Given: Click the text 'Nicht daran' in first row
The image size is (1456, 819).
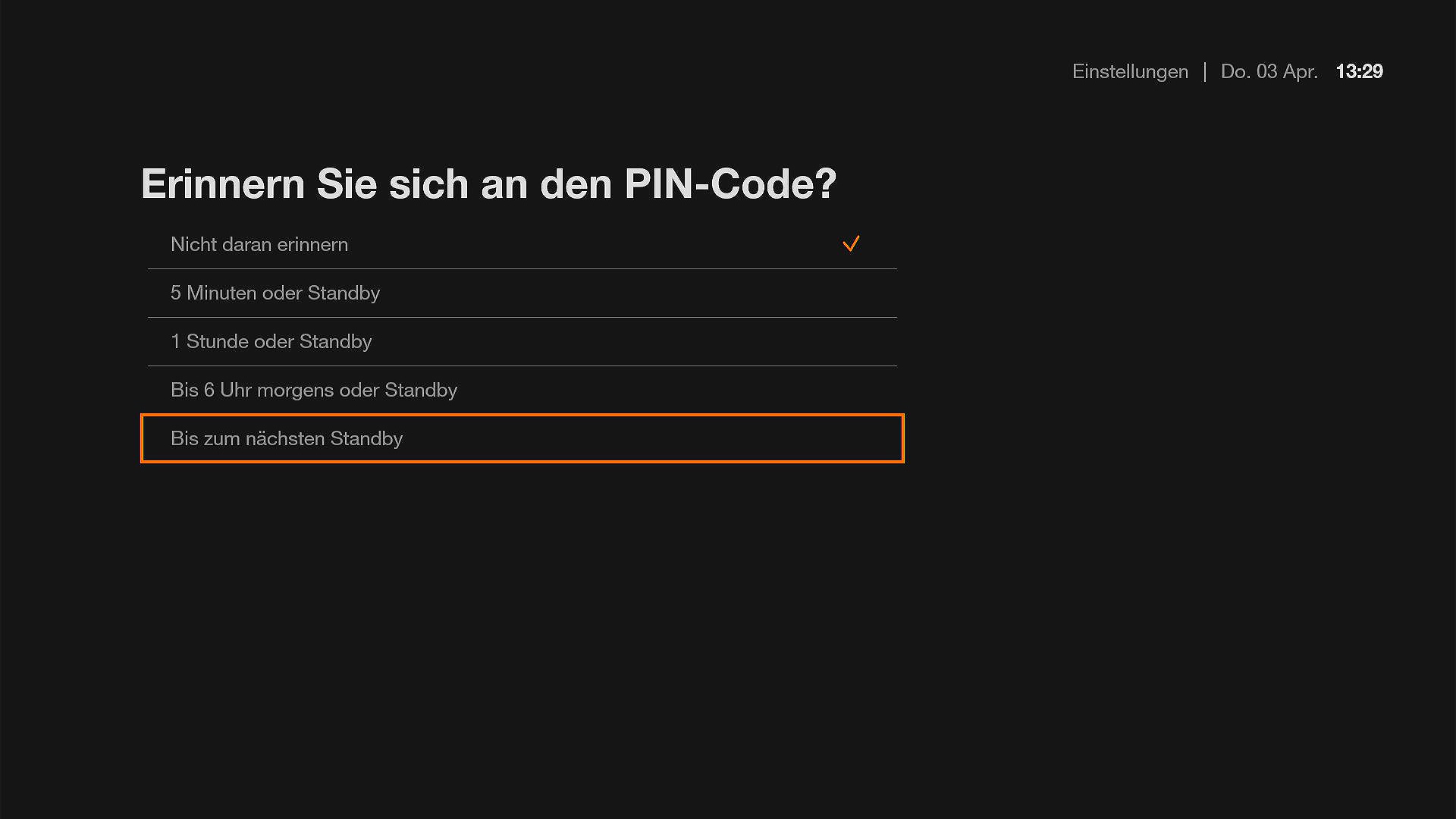Looking at the screenshot, I should pyautogui.click(x=221, y=244).
